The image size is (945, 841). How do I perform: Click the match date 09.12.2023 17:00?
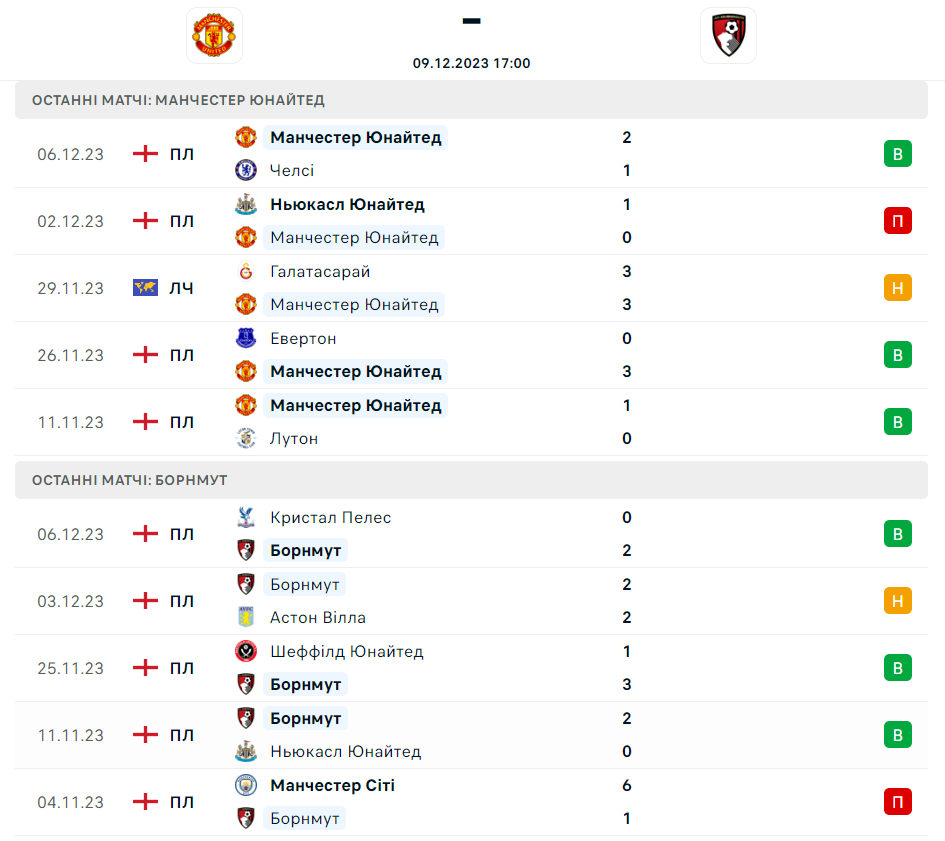[x=472, y=63]
